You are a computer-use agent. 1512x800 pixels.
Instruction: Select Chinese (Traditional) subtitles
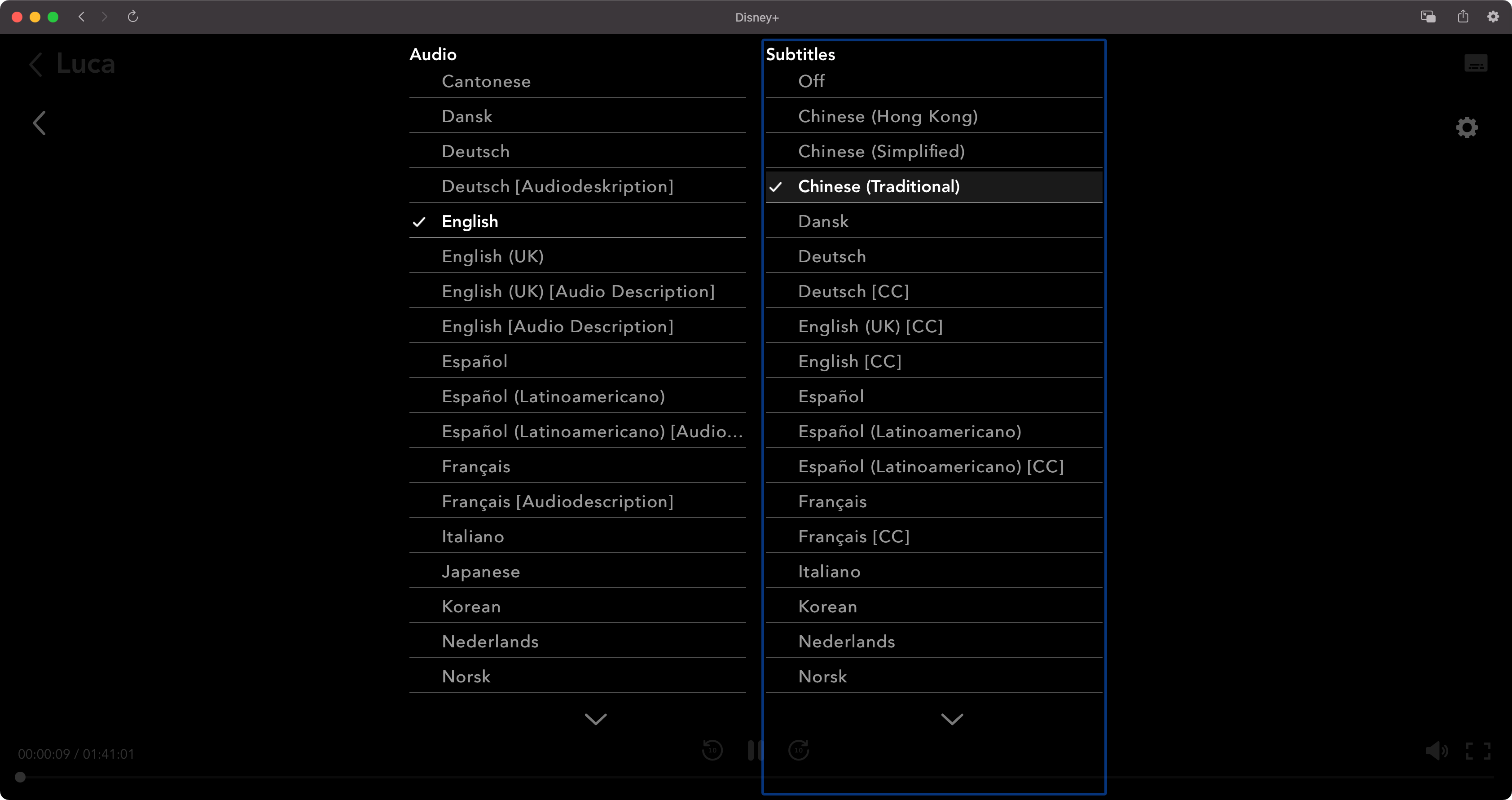933,187
